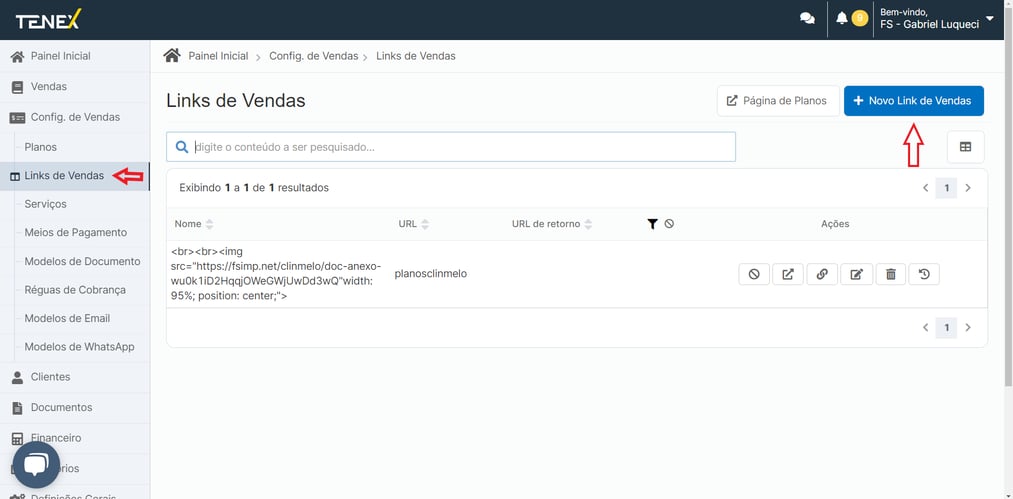Open the Página de Planos button
The image size is (1013, 499).
coord(778,101)
